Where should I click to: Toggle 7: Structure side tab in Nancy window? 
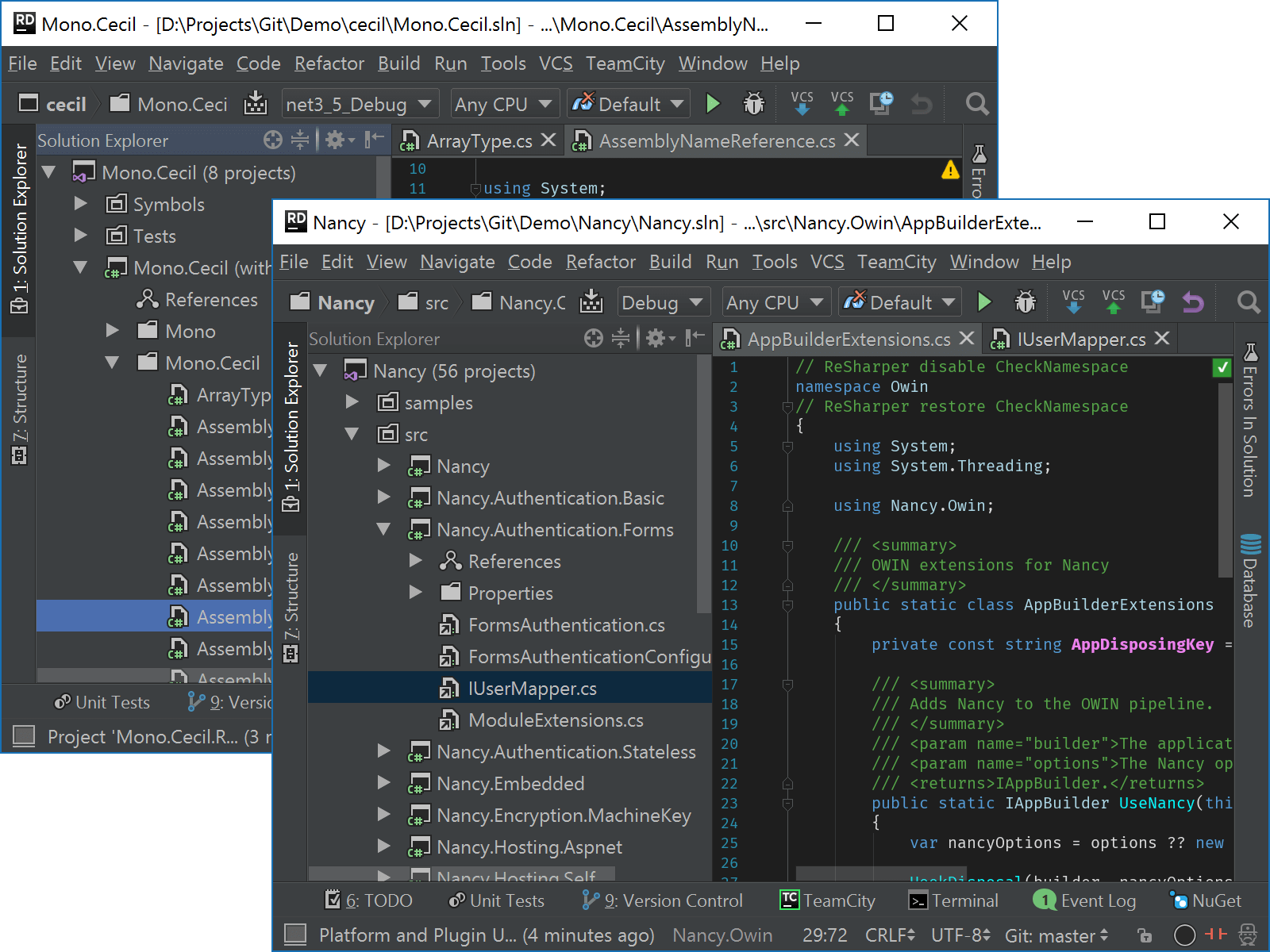coord(291,607)
